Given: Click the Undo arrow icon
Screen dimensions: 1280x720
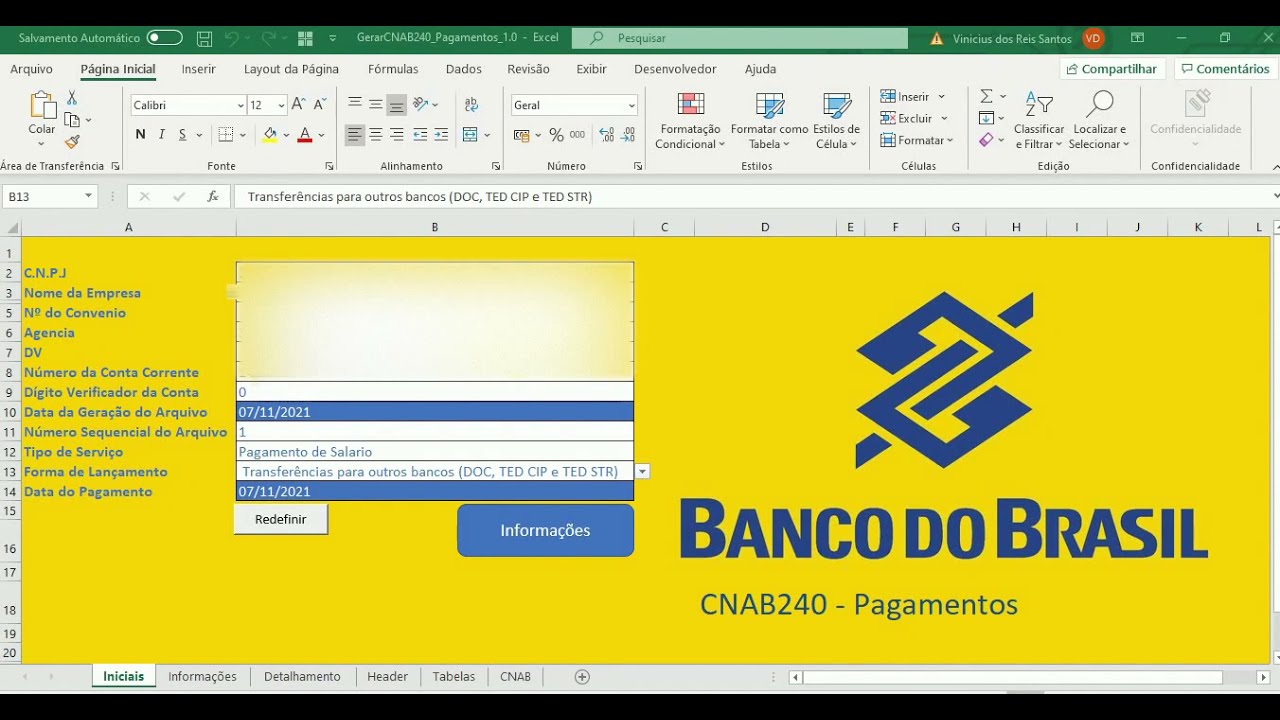Looking at the screenshot, I should 232,38.
